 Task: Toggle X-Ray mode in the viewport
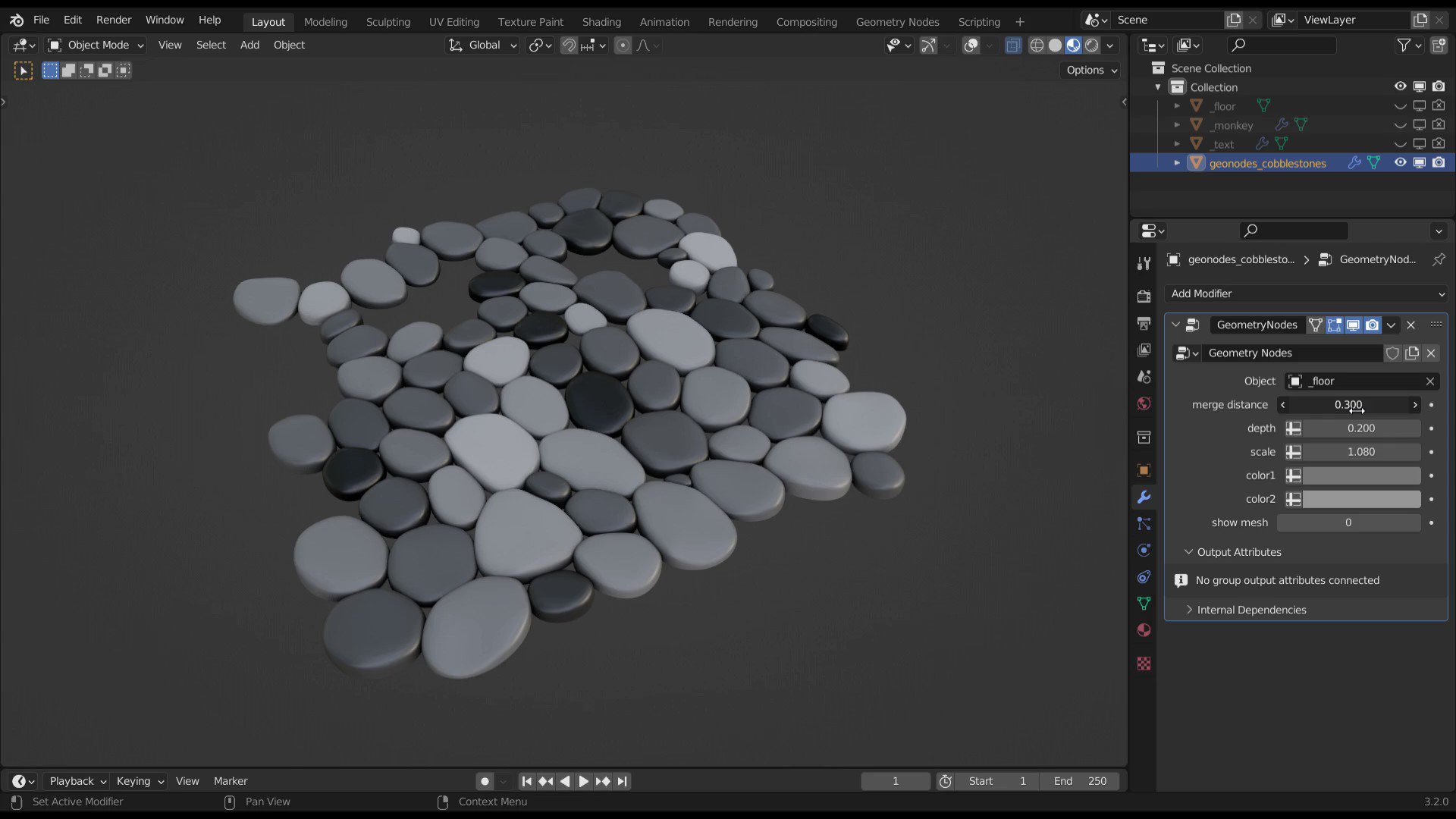(x=1013, y=45)
